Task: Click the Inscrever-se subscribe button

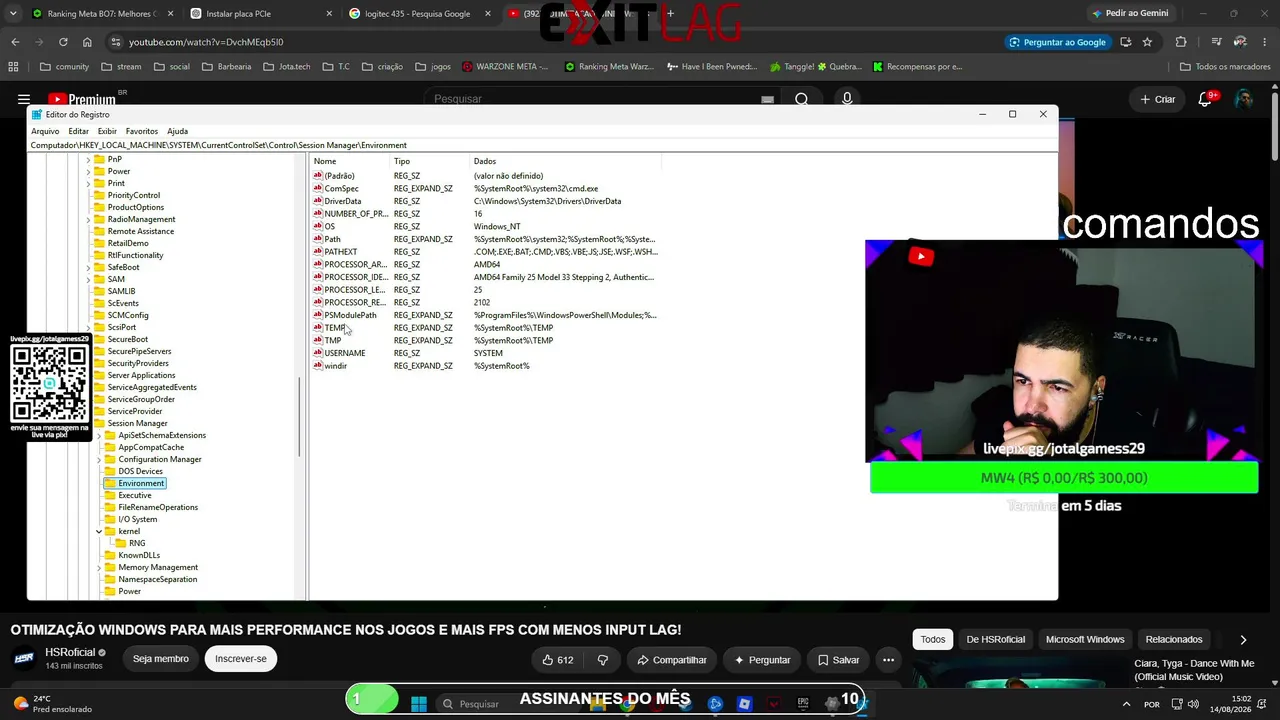Action: coord(241,659)
